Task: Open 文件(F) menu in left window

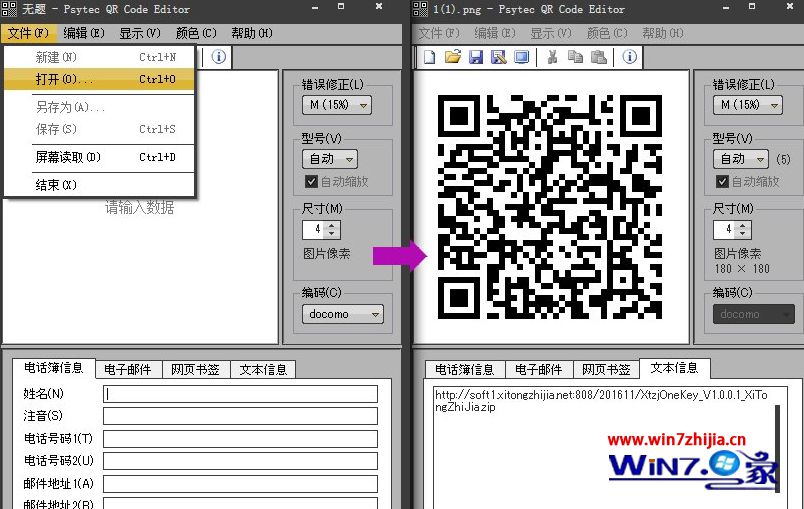Action: tap(28, 33)
